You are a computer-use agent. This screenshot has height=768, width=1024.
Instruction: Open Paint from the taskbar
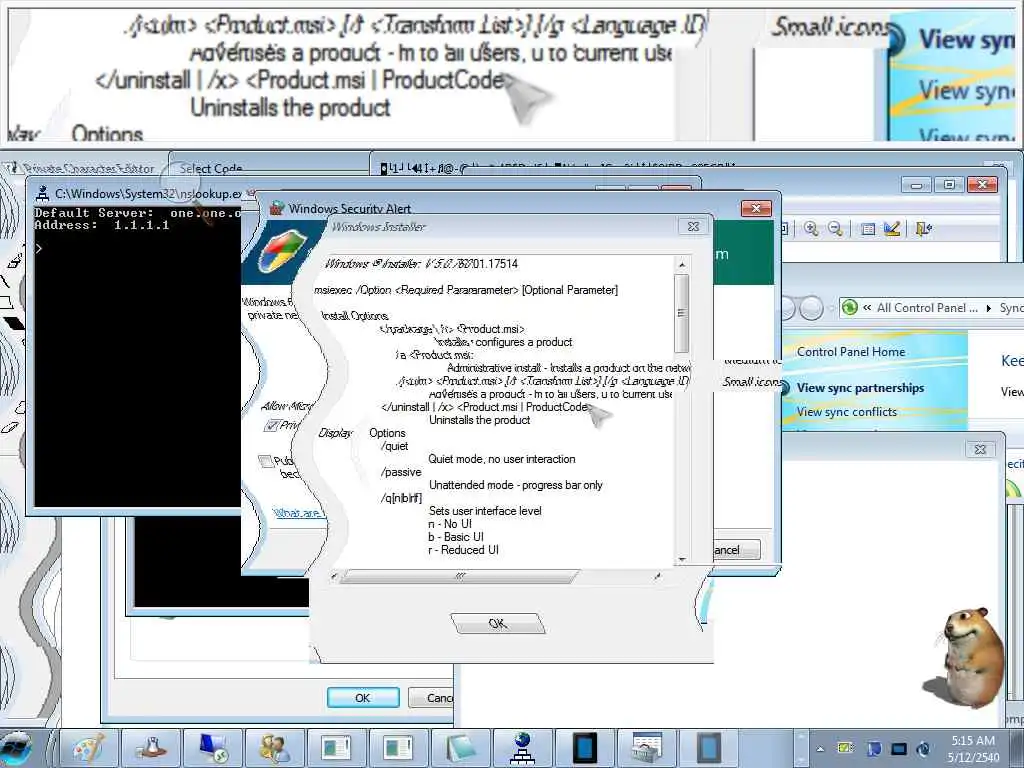coord(89,748)
